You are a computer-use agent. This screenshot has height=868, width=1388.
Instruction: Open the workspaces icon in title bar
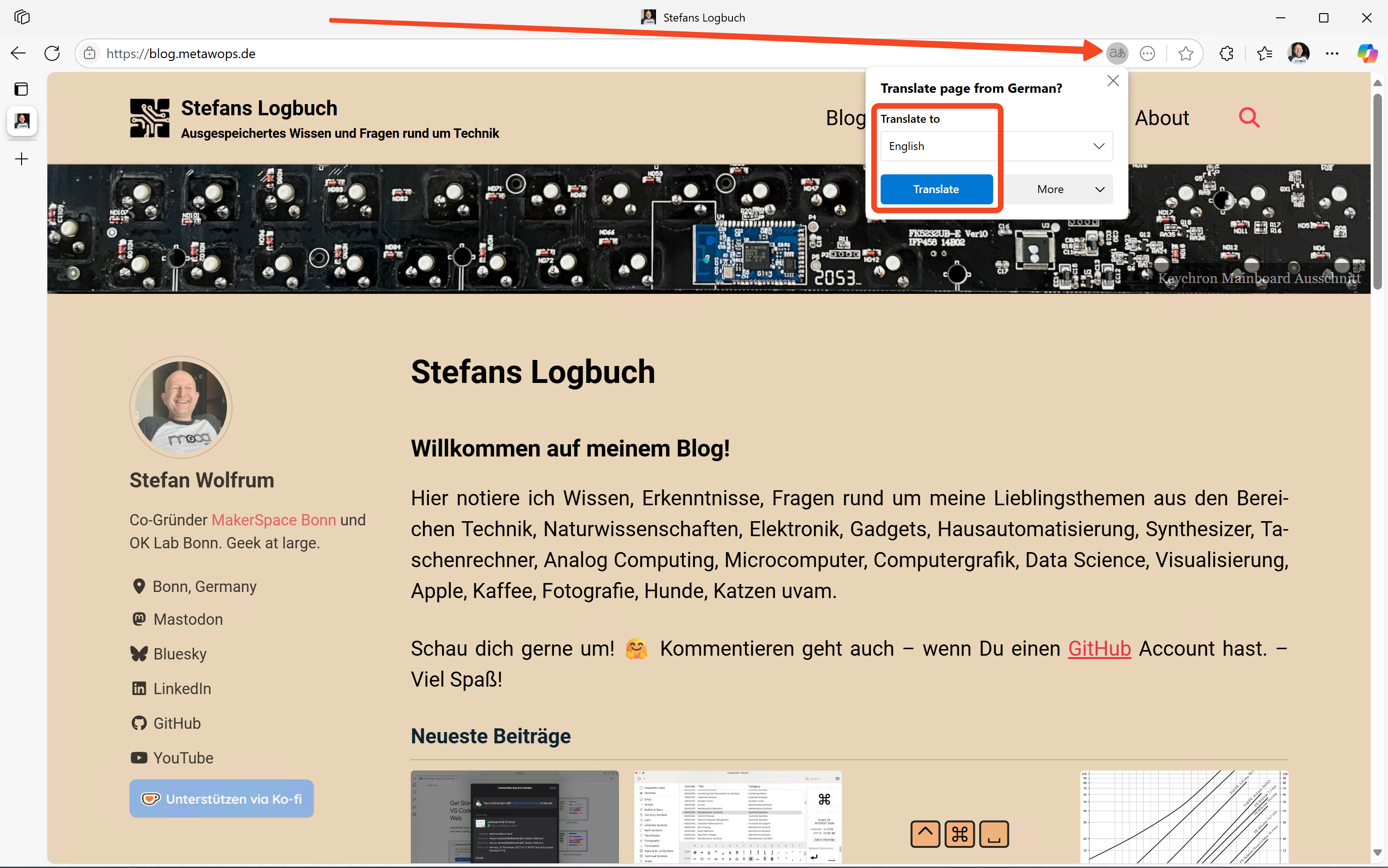(x=22, y=17)
